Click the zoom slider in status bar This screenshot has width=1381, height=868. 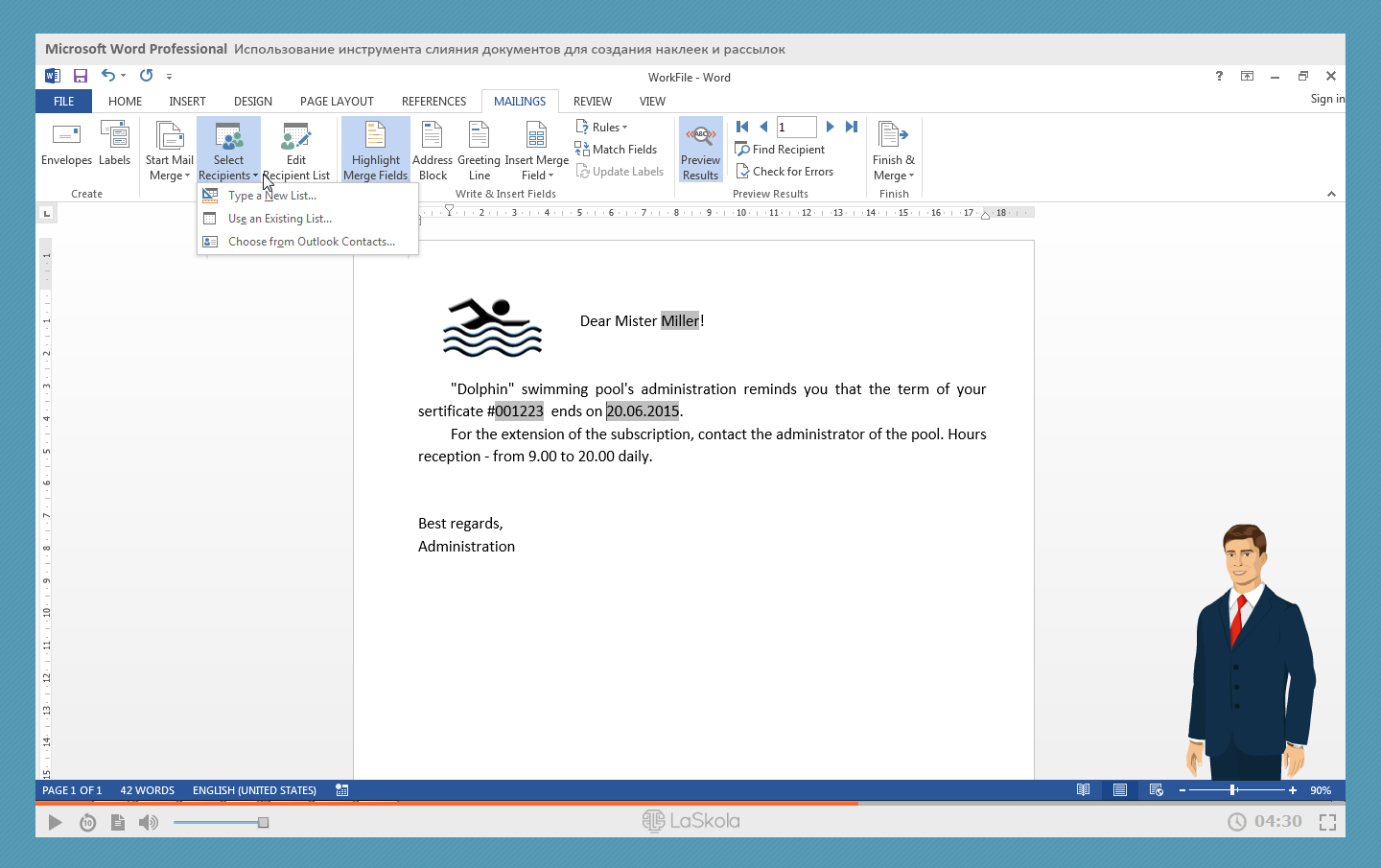1234,790
